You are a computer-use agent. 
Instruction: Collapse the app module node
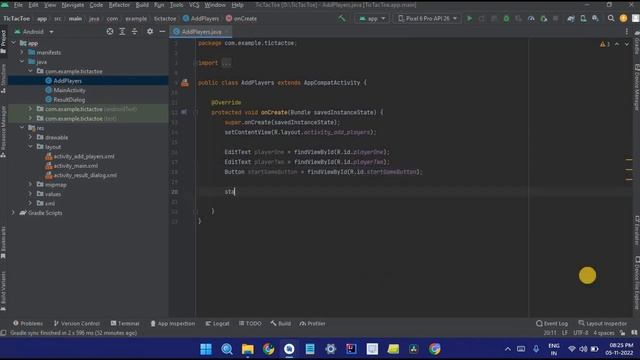tap(13, 43)
